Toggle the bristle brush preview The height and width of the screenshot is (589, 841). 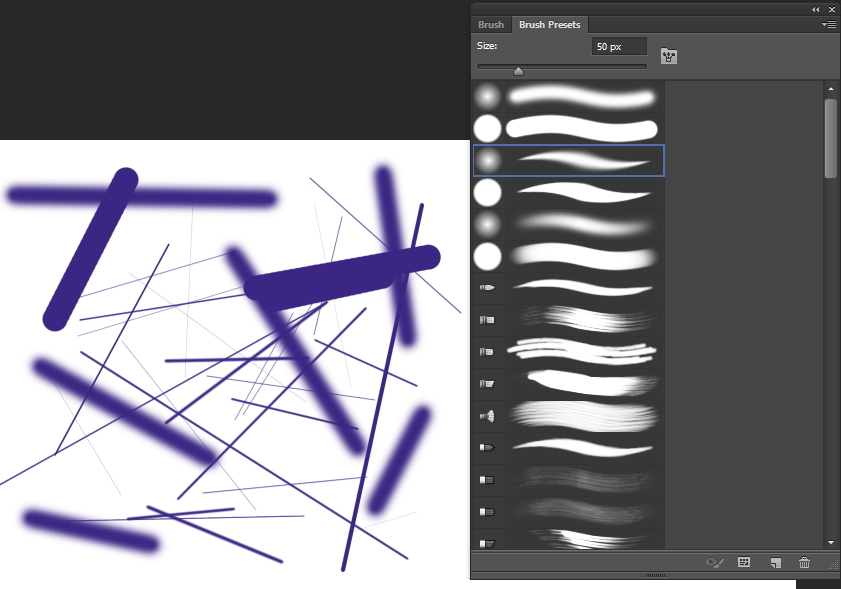(x=714, y=562)
